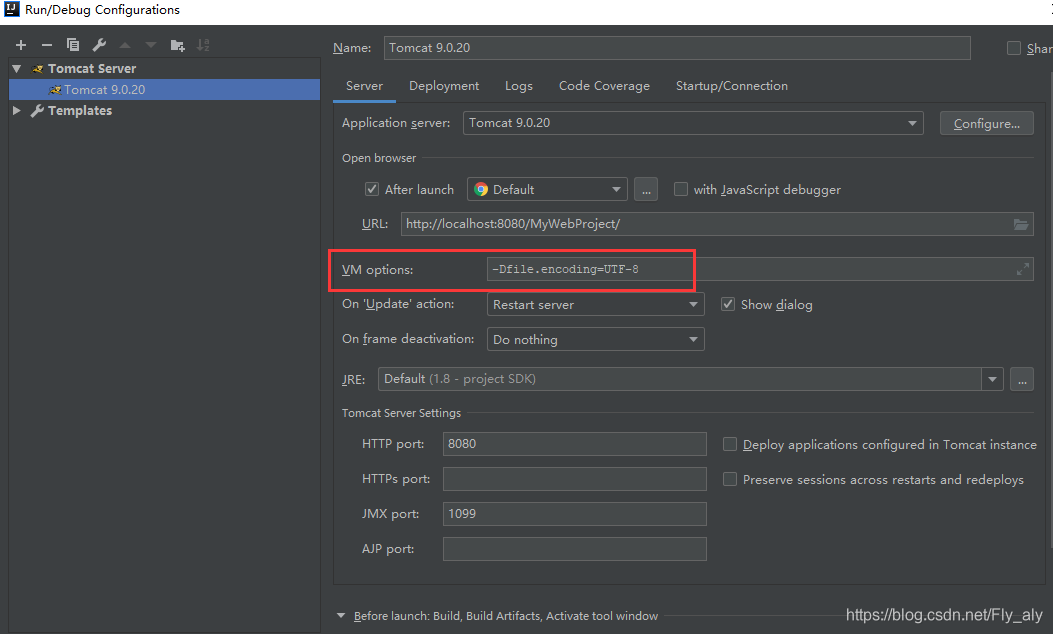Select the Templates label in tree
The height and width of the screenshot is (634, 1053).
tap(80, 111)
